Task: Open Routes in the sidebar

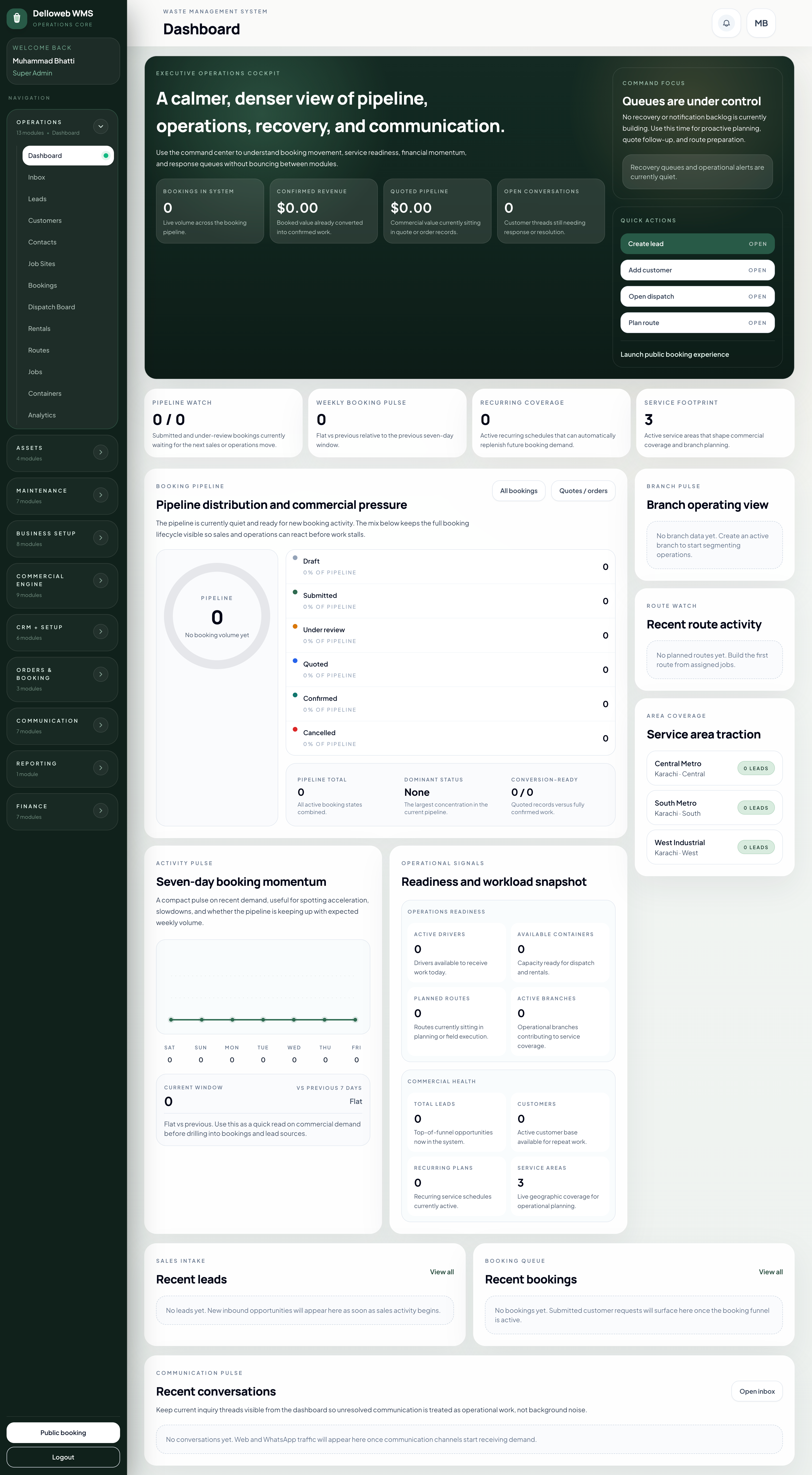Action: 68,350
